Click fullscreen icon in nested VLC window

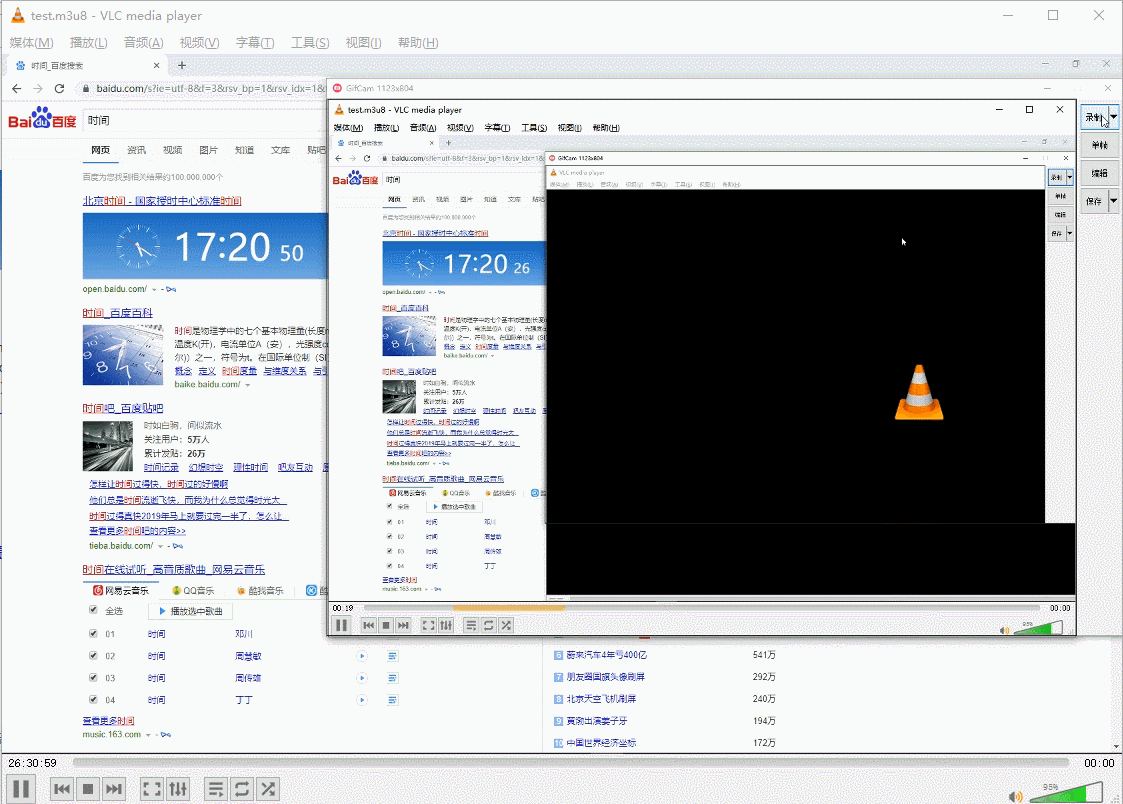click(x=428, y=625)
